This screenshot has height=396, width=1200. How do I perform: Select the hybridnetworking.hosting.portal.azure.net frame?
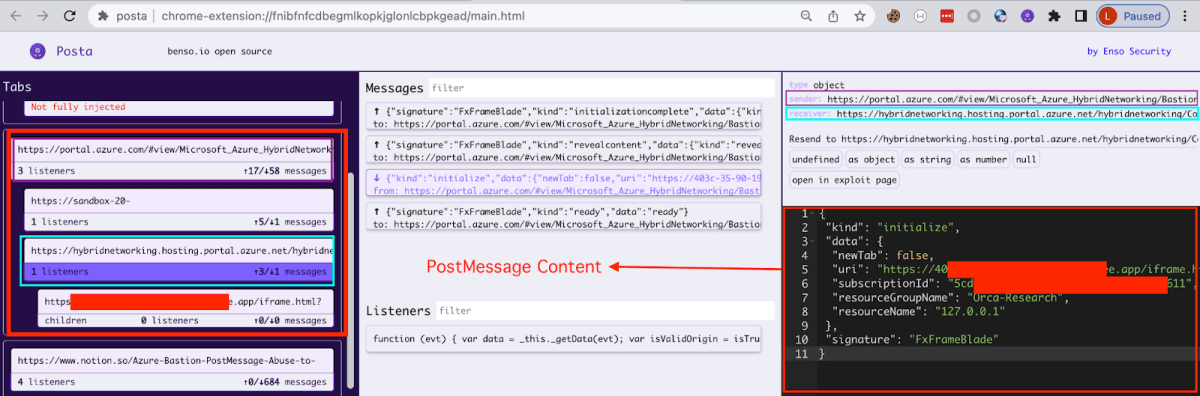click(180, 250)
